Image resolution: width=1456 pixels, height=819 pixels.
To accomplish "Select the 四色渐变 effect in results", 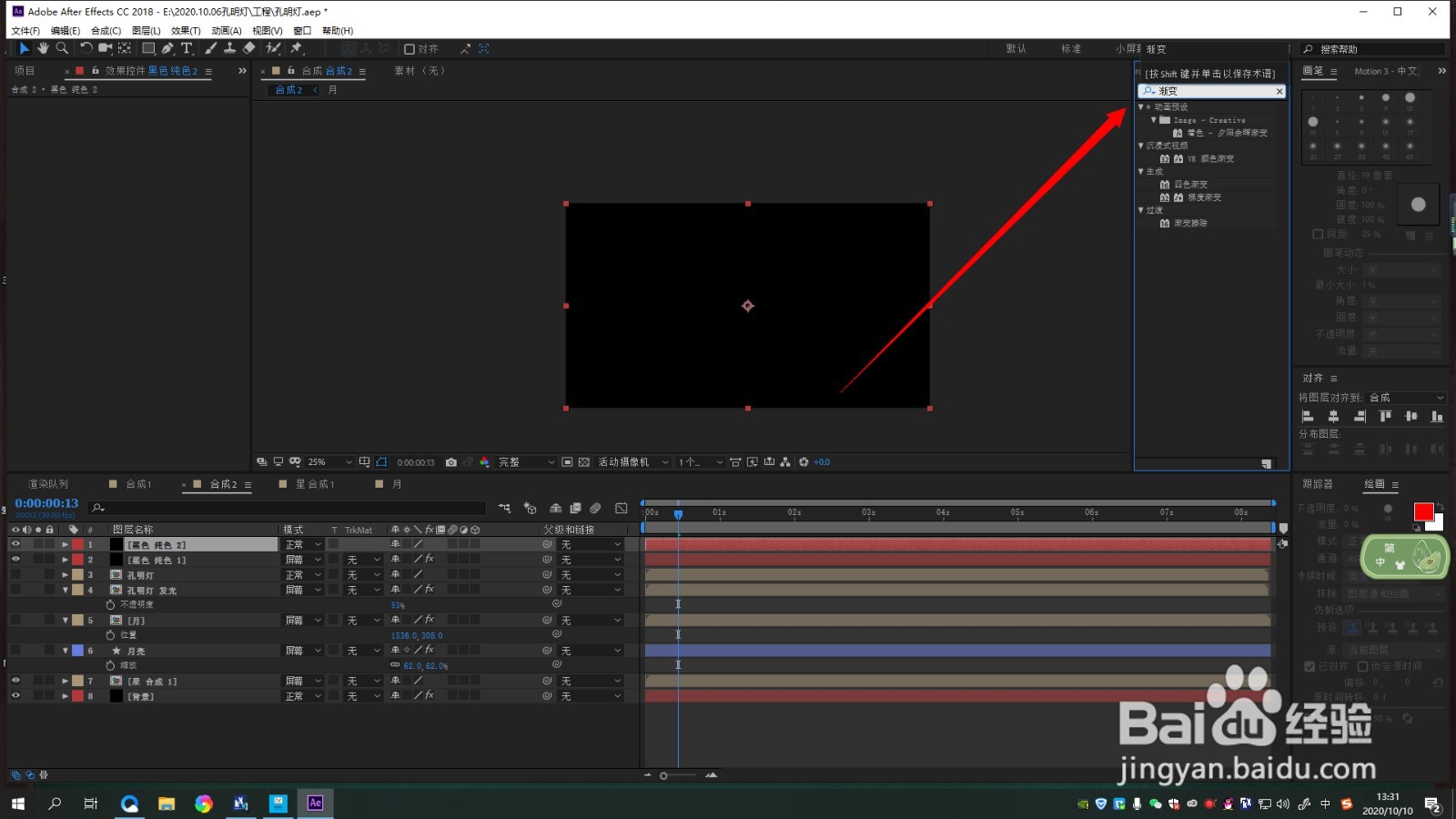I will coord(1191,185).
